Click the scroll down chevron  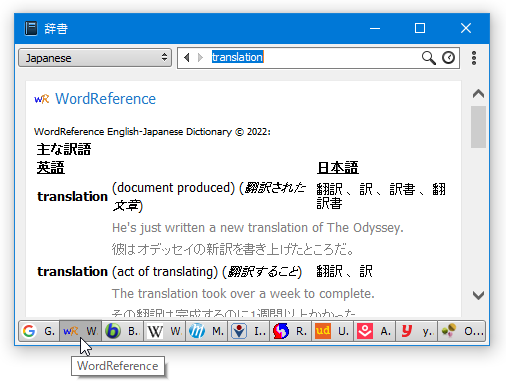[478, 295]
